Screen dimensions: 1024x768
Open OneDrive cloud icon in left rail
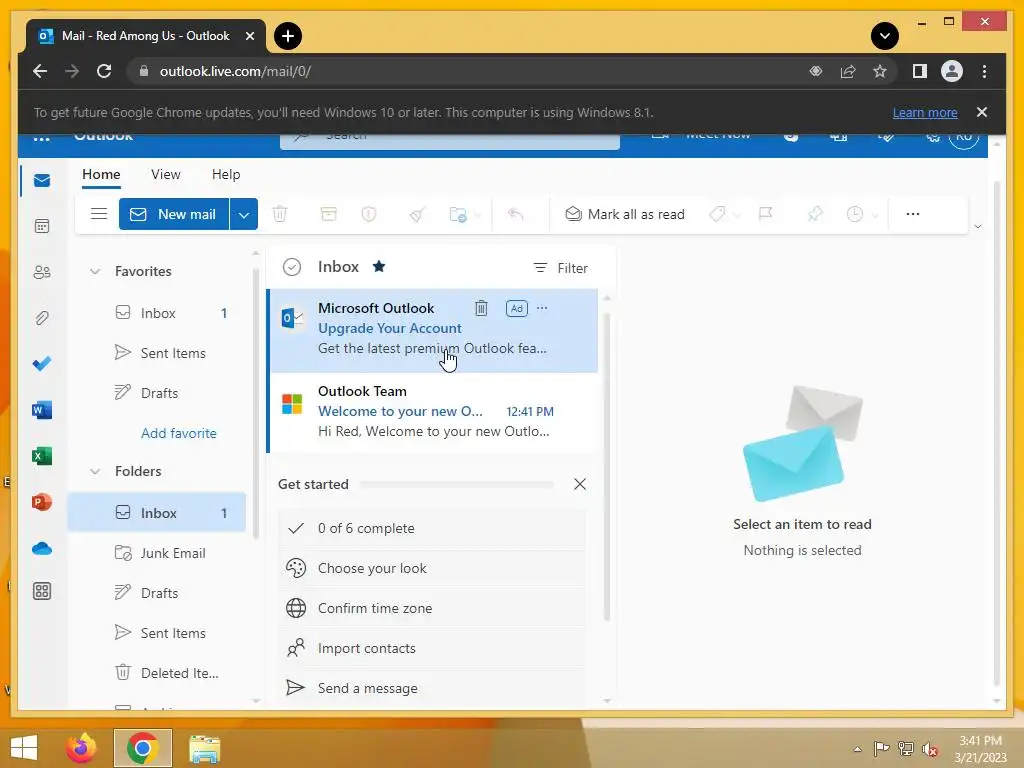pyautogui.click(x=42, y=548)
